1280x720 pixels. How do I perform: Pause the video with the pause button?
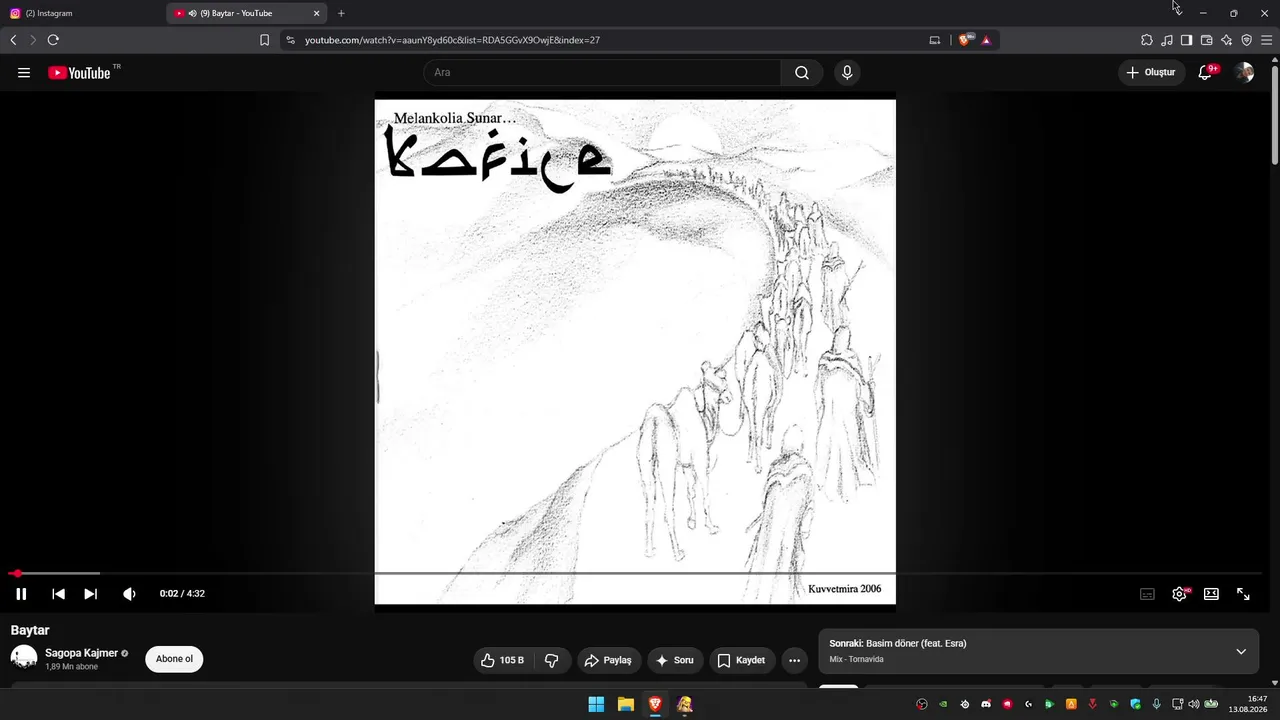(21, 594)
